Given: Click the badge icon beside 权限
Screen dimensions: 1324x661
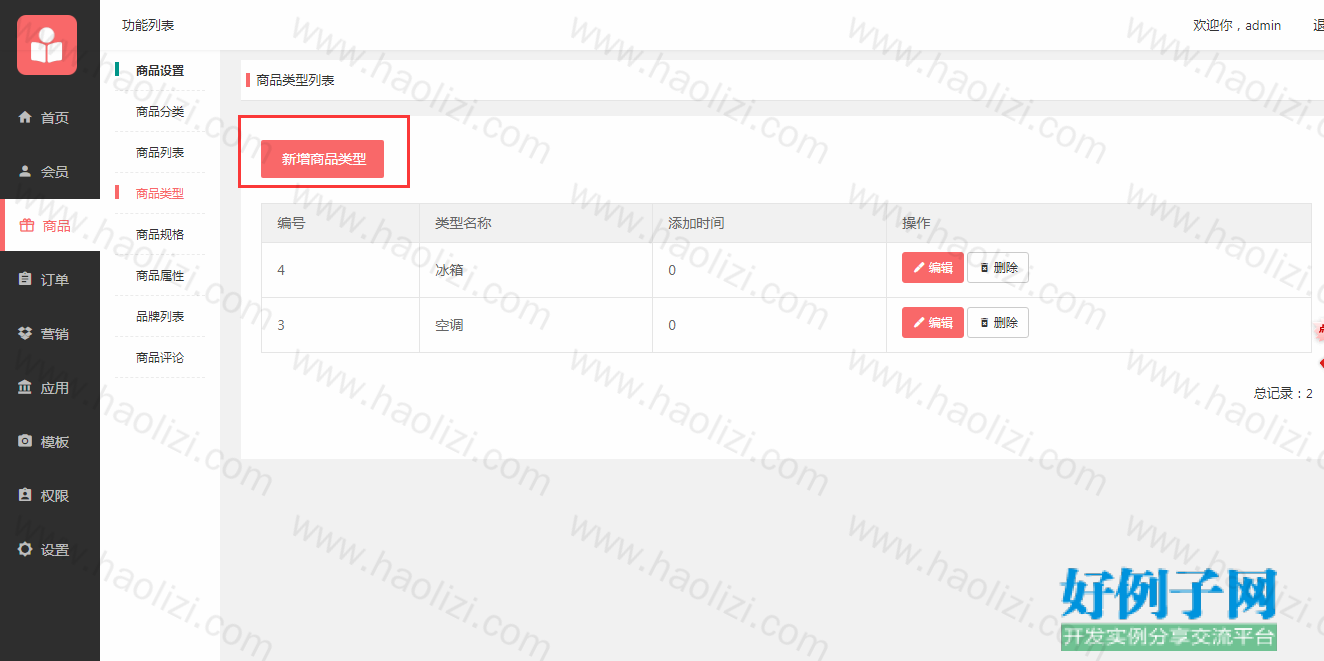Looking at the screenshot, I should [x=25, y=495].
